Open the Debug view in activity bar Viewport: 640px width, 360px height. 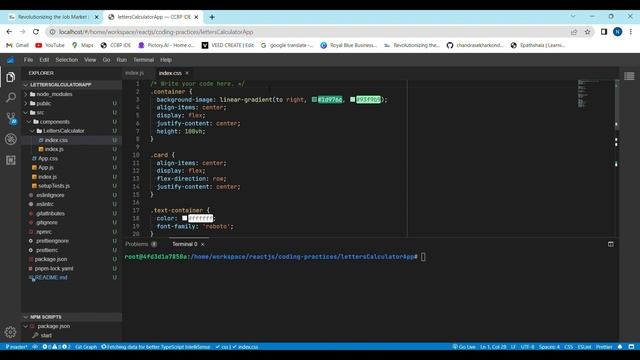[x=11, y=139]
